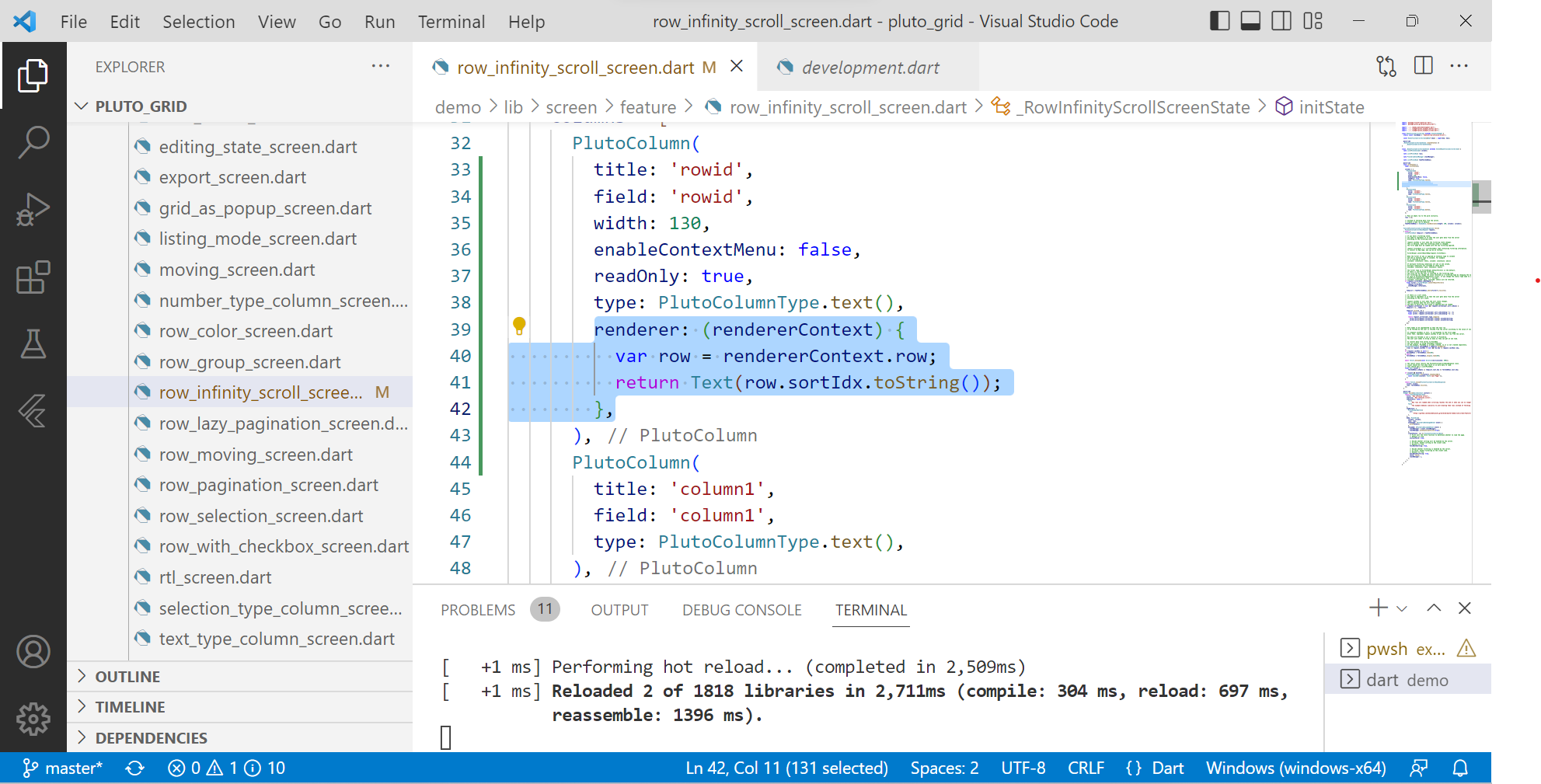Open the Go menu
1541x784 pixels.
pyautogui.click(x=329, y=22)
